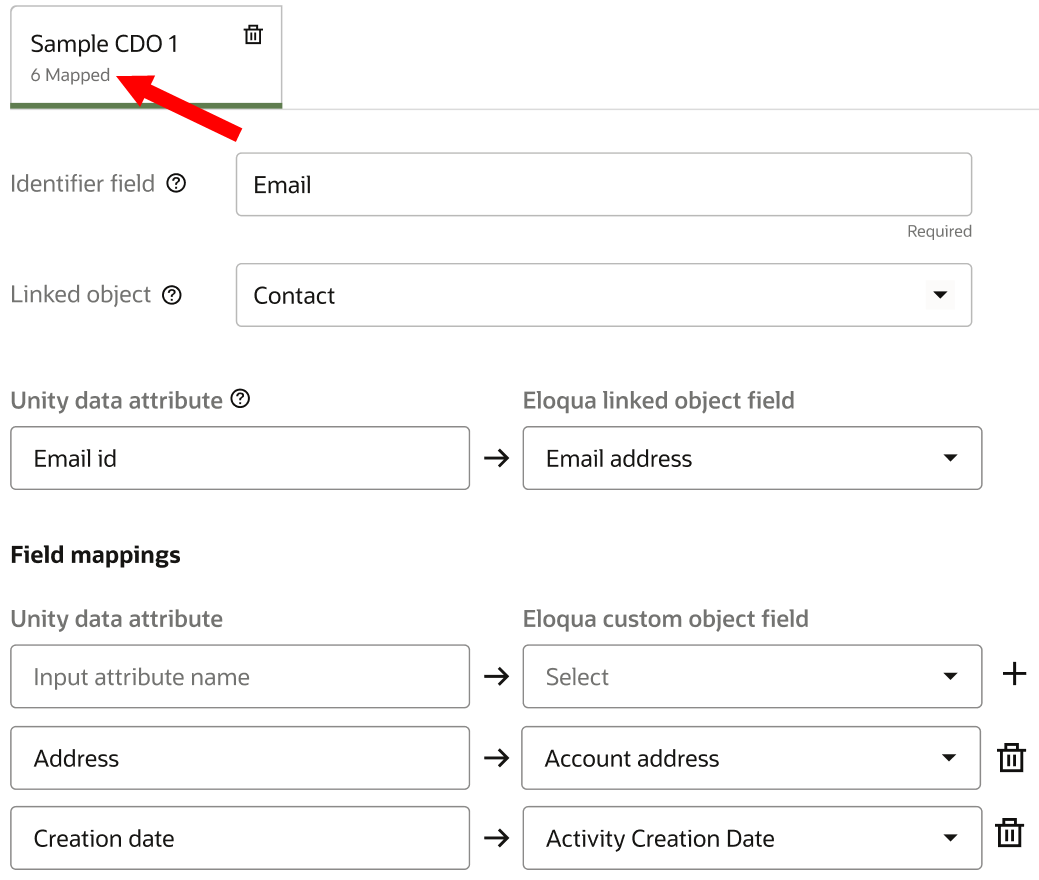1039x880 pixels.
Task: Click the Field mappings heading
Action: [96, 555]
